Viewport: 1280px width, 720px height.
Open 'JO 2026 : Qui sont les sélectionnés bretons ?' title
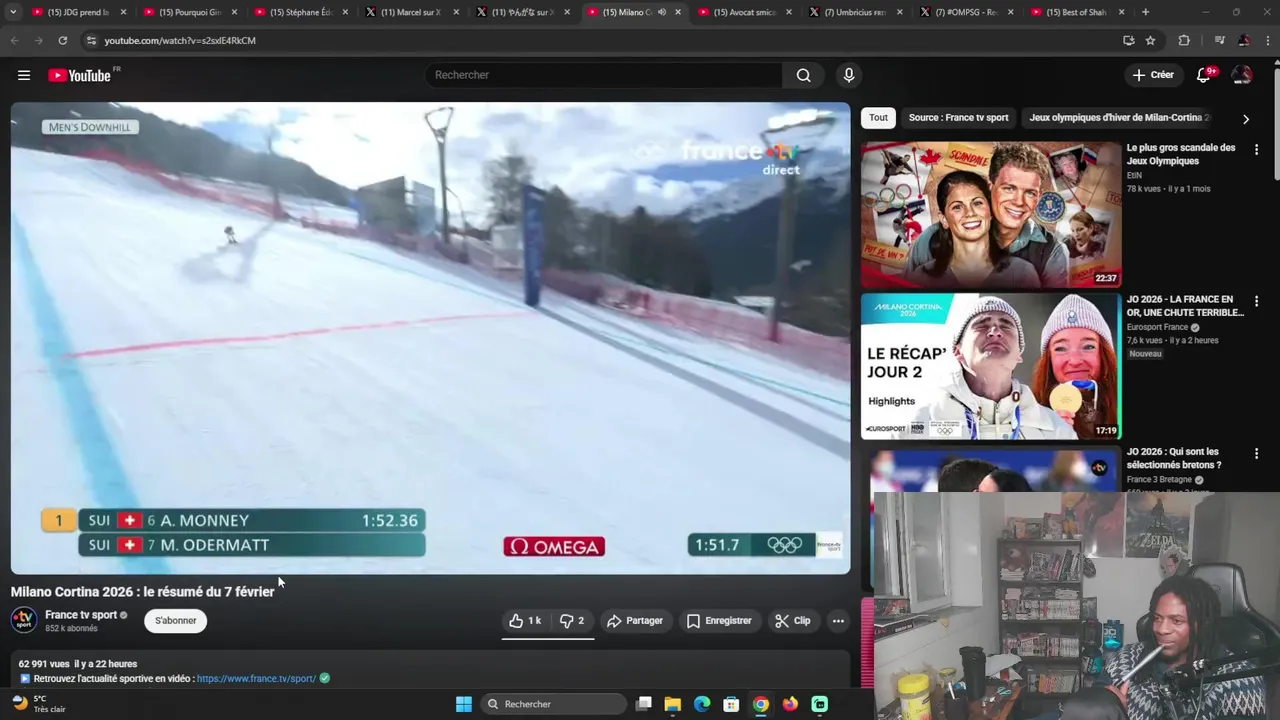click(x=1174, y=458)
